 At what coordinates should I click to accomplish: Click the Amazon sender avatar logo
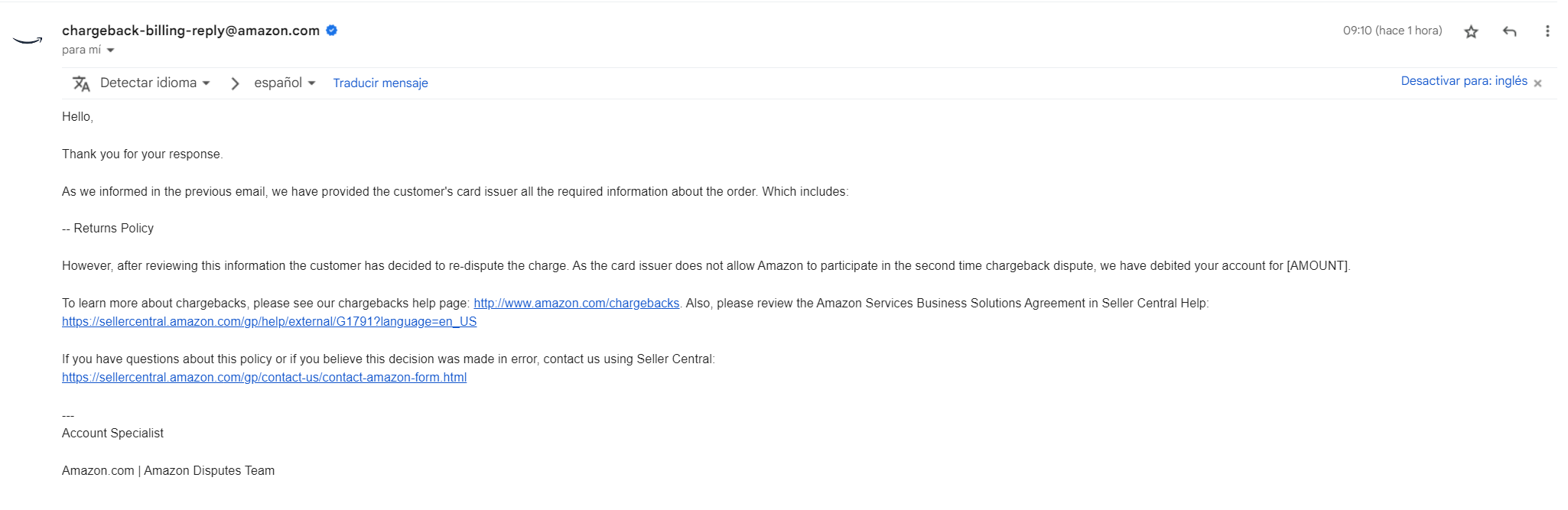28,41
